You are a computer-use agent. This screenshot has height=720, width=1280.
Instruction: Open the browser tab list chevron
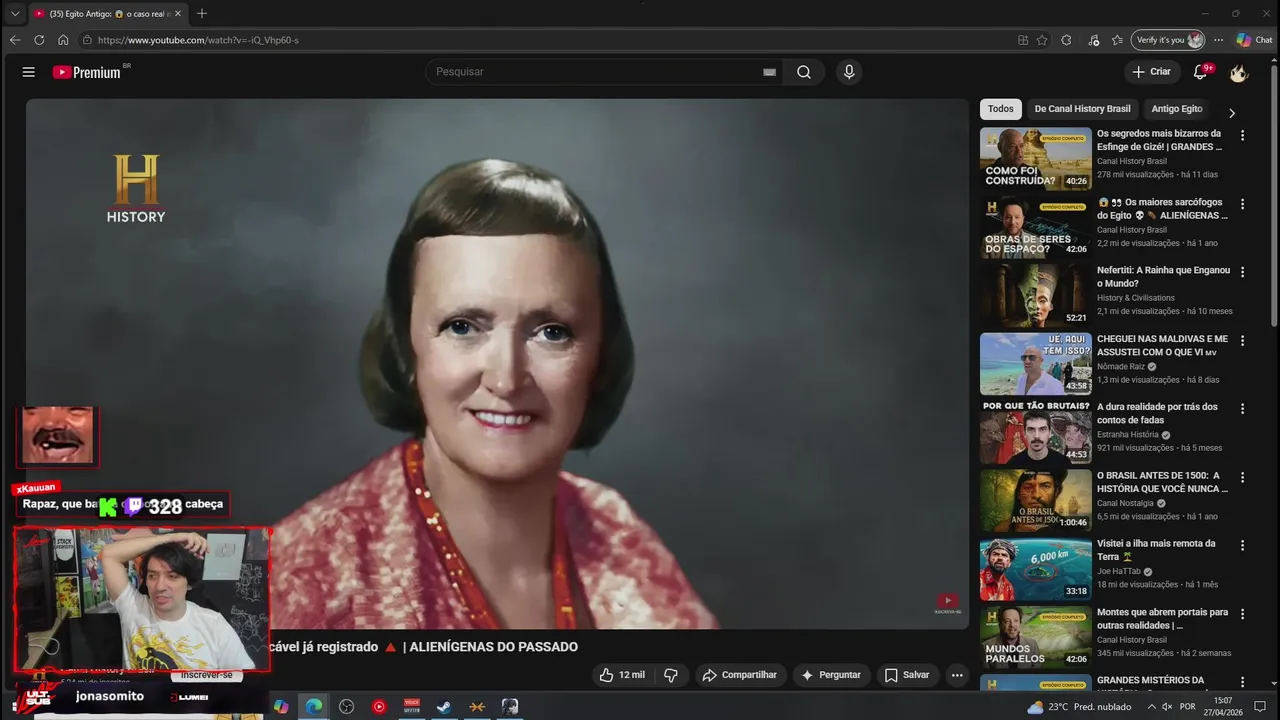coord(14,14)
